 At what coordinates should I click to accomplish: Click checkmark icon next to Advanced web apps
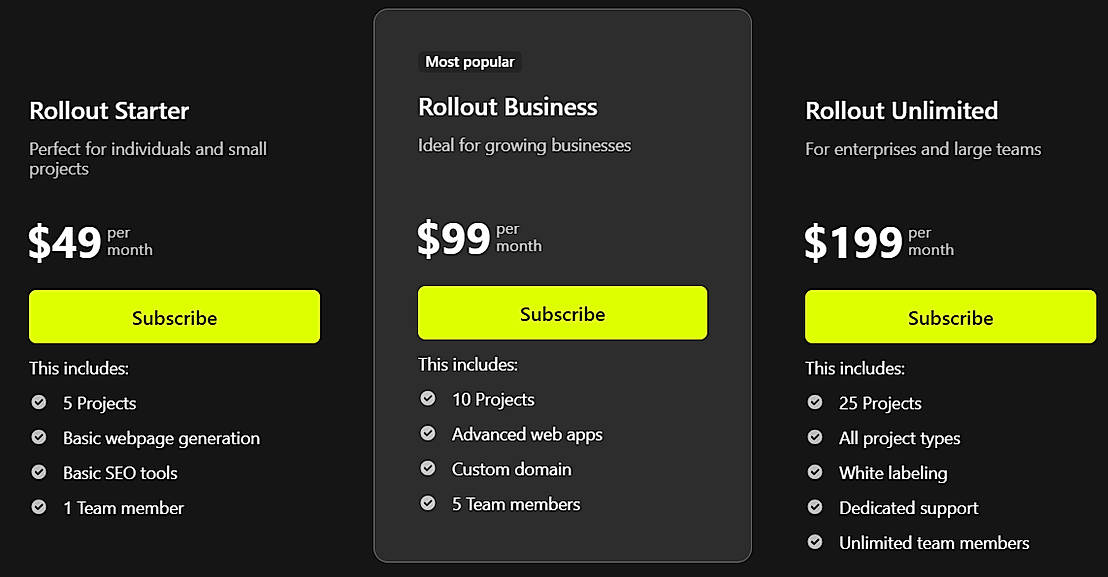(x=428, y=434)
